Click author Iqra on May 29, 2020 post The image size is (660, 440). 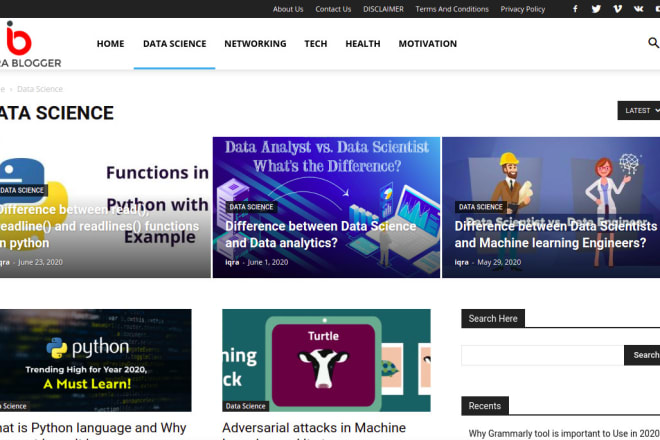pyautogui.click(x=461, y=262)
